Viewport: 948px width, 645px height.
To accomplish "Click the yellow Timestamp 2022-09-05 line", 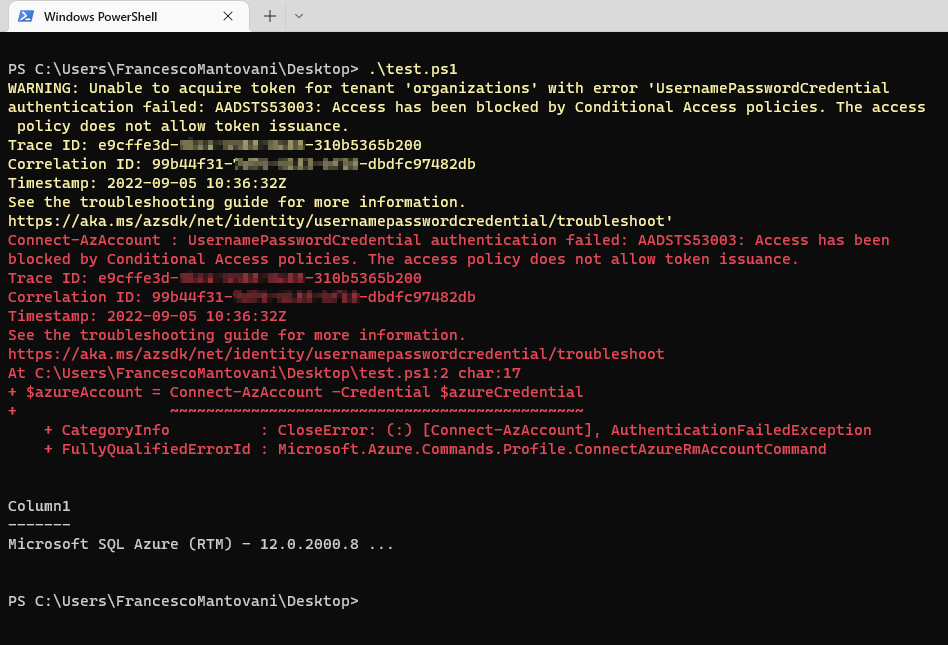I will (147, 183).
